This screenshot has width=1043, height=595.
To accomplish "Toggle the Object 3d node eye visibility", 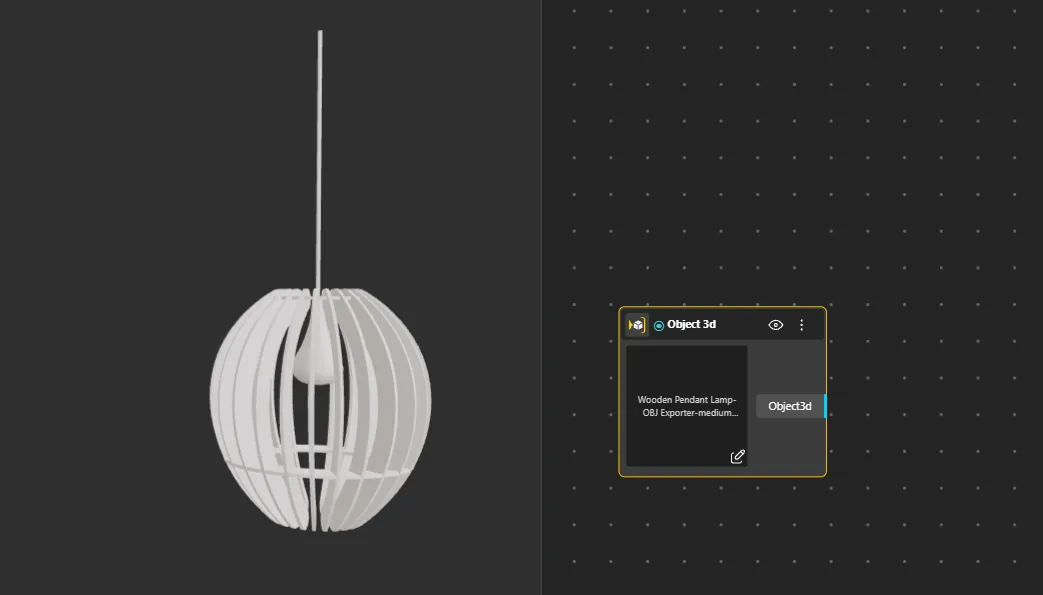I will pos(776,325).
